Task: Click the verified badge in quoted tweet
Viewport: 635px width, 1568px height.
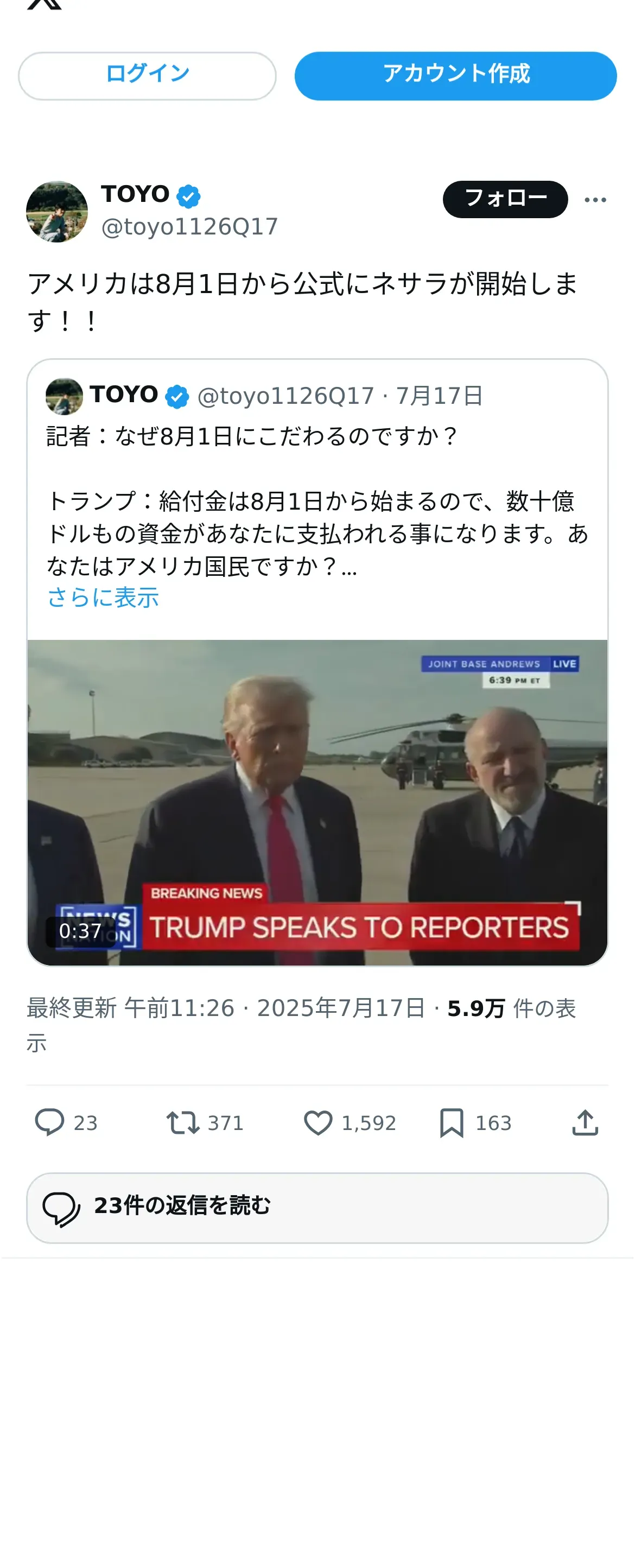Action: pyautogui.click(x=176, y=396)
